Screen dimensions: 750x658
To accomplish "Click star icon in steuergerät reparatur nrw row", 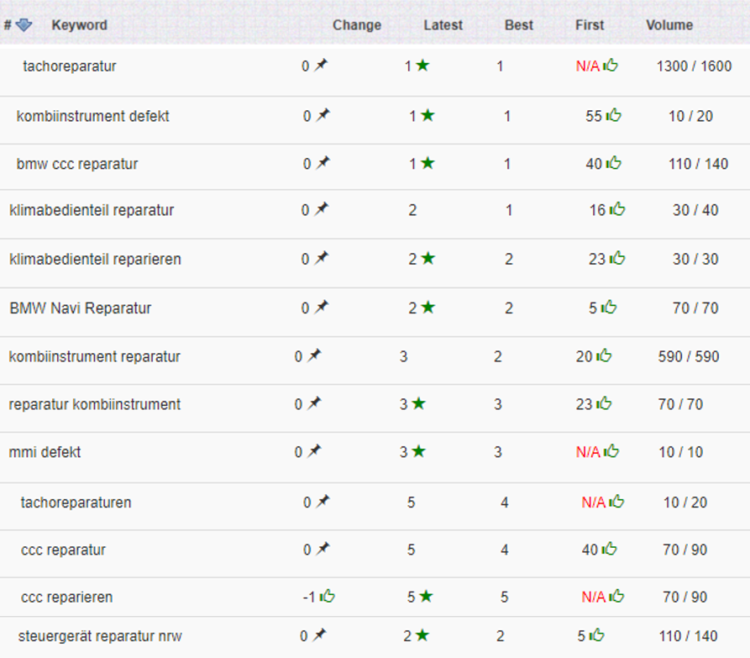I will pos(422,636).
